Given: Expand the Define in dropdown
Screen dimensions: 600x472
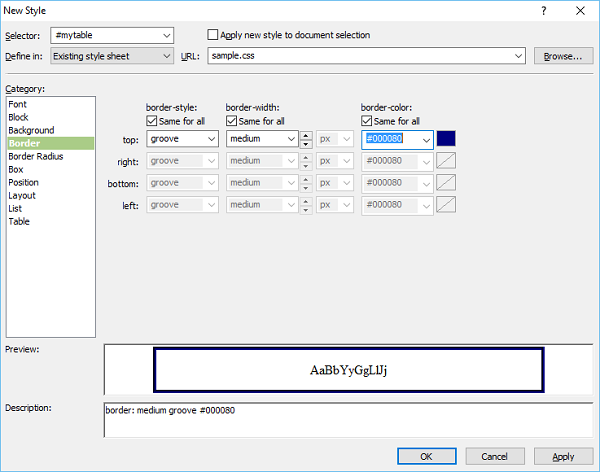Looking at the screenshot, I should [x=112, y=56].
